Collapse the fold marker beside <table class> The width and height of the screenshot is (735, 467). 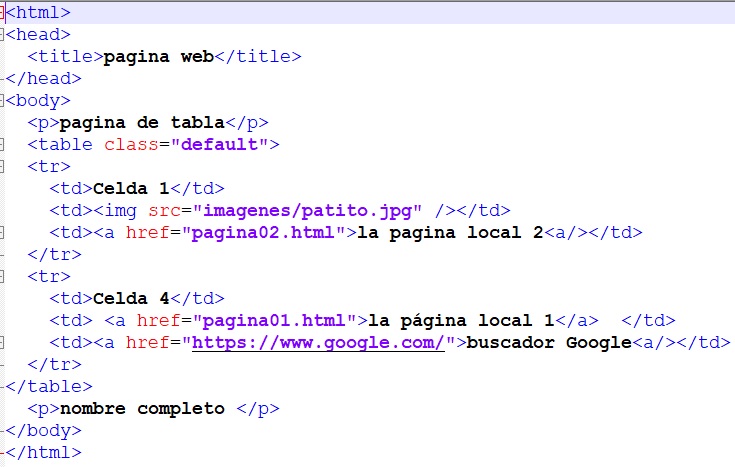(1, 144)
